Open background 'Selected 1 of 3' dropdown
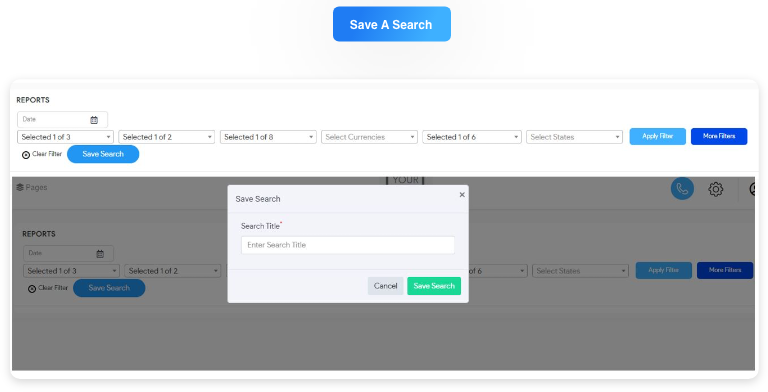 pyautogui.click(x=71, y=271)
